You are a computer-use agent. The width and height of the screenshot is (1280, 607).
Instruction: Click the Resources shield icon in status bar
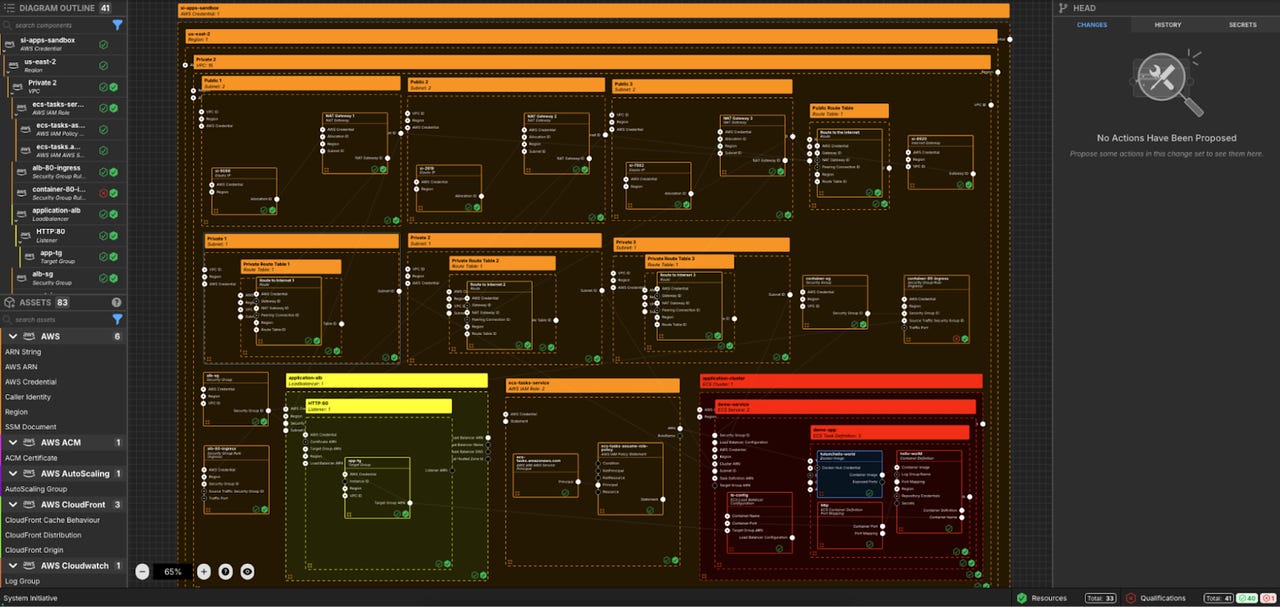[x=1021, y=598]
